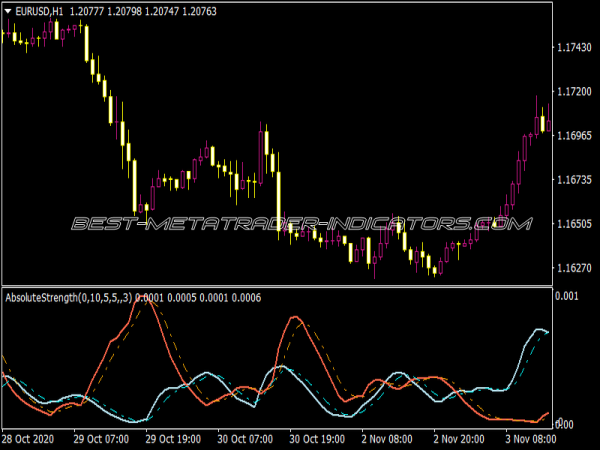
Task: Select the 1.16965 price scale label
Action: coord(574,135)
